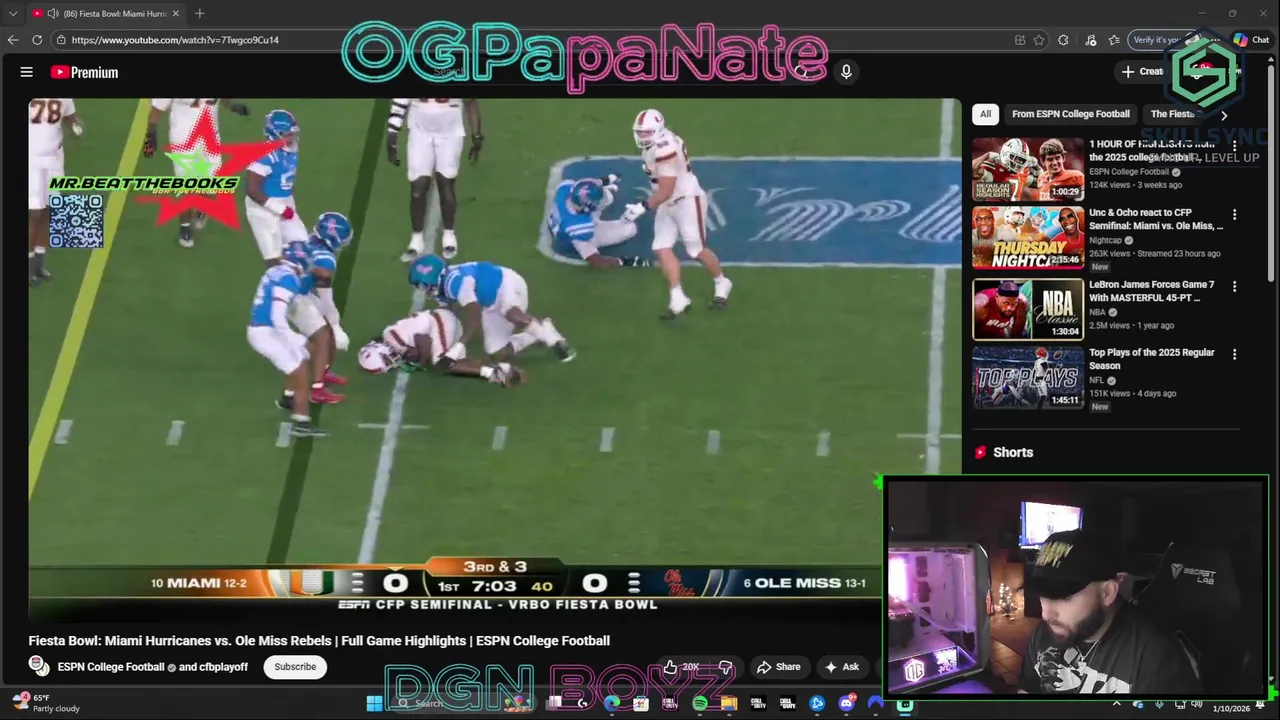Open Top Plays of 2025 thumbnail
The image size is (1280, 720).
click(1028, 377)
